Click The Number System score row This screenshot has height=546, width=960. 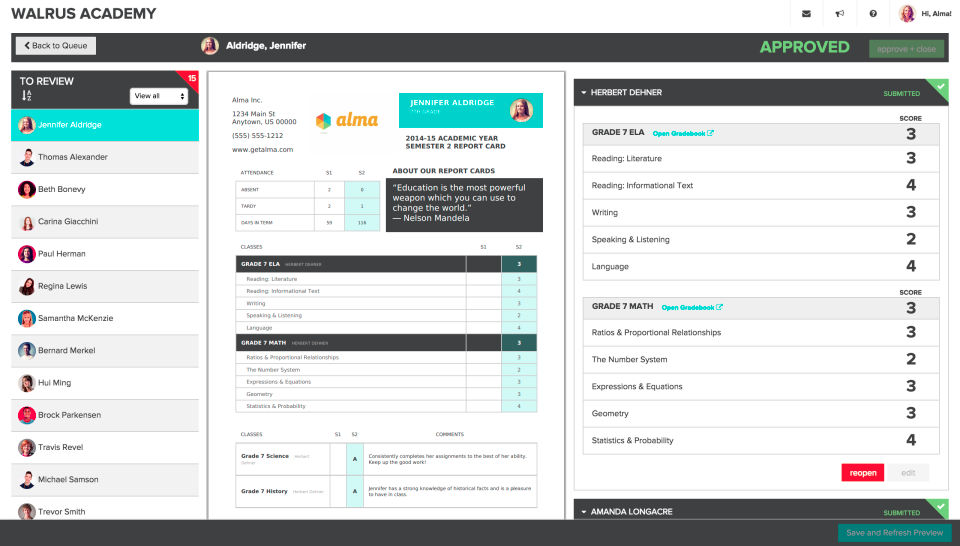coord(761,359)
